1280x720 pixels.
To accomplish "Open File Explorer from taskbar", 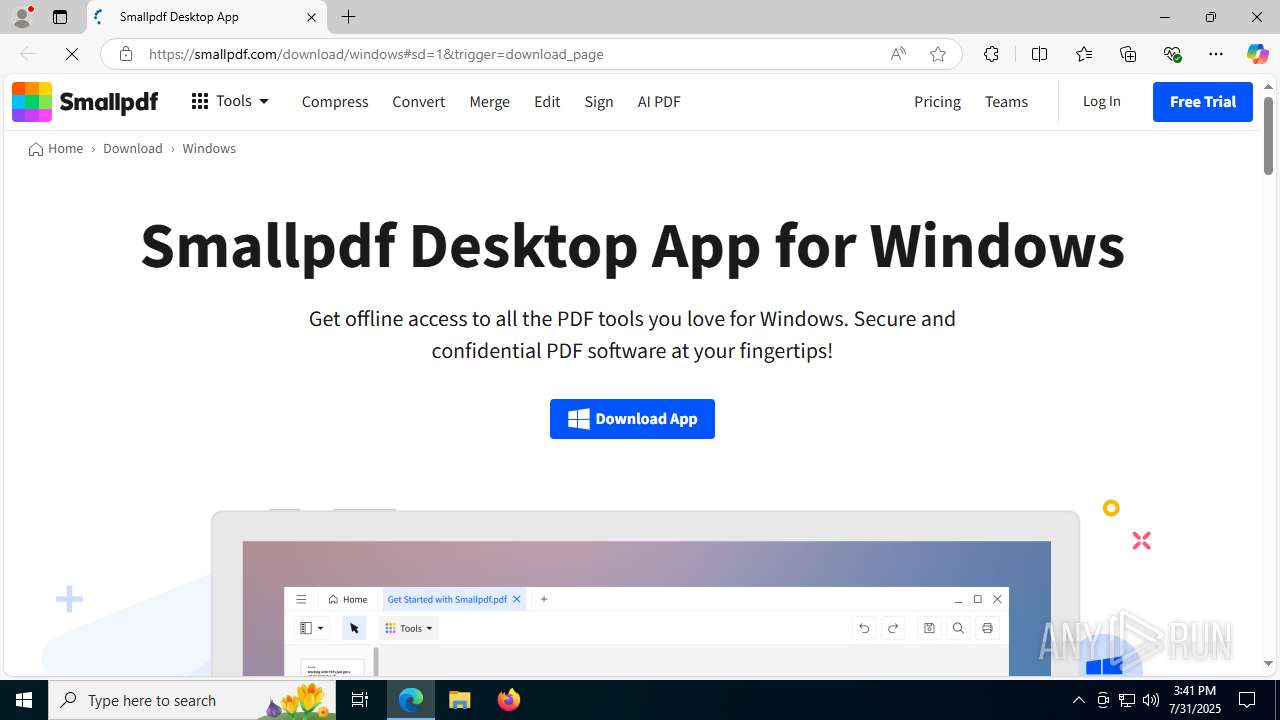I will (459, 700).
